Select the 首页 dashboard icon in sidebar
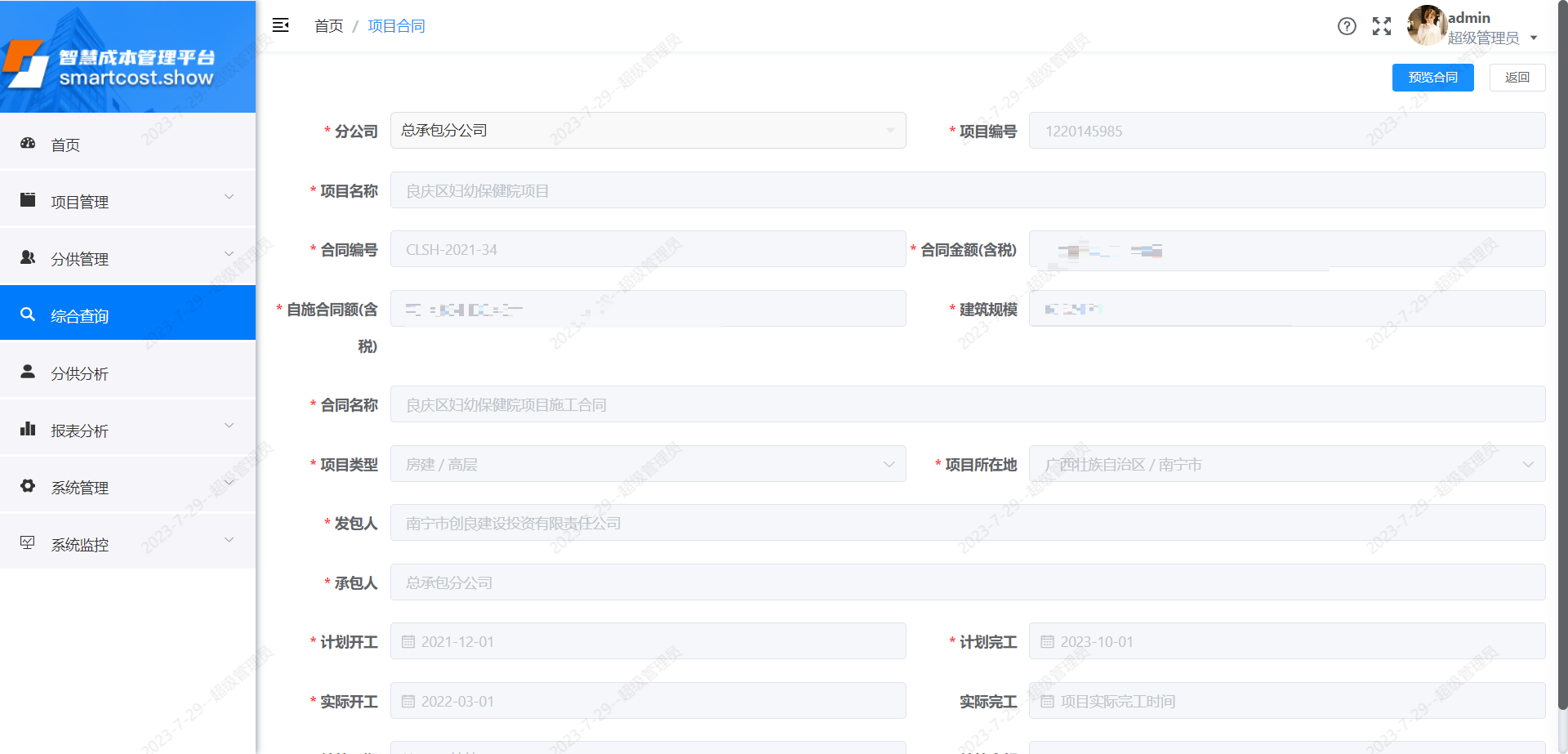 point(28,143)
